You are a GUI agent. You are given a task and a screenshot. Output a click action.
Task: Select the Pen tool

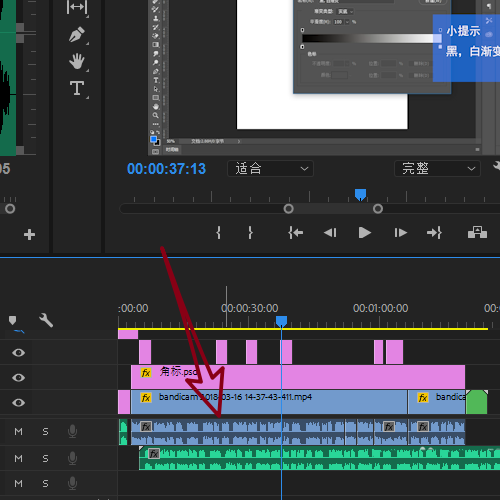click(77, 34)
